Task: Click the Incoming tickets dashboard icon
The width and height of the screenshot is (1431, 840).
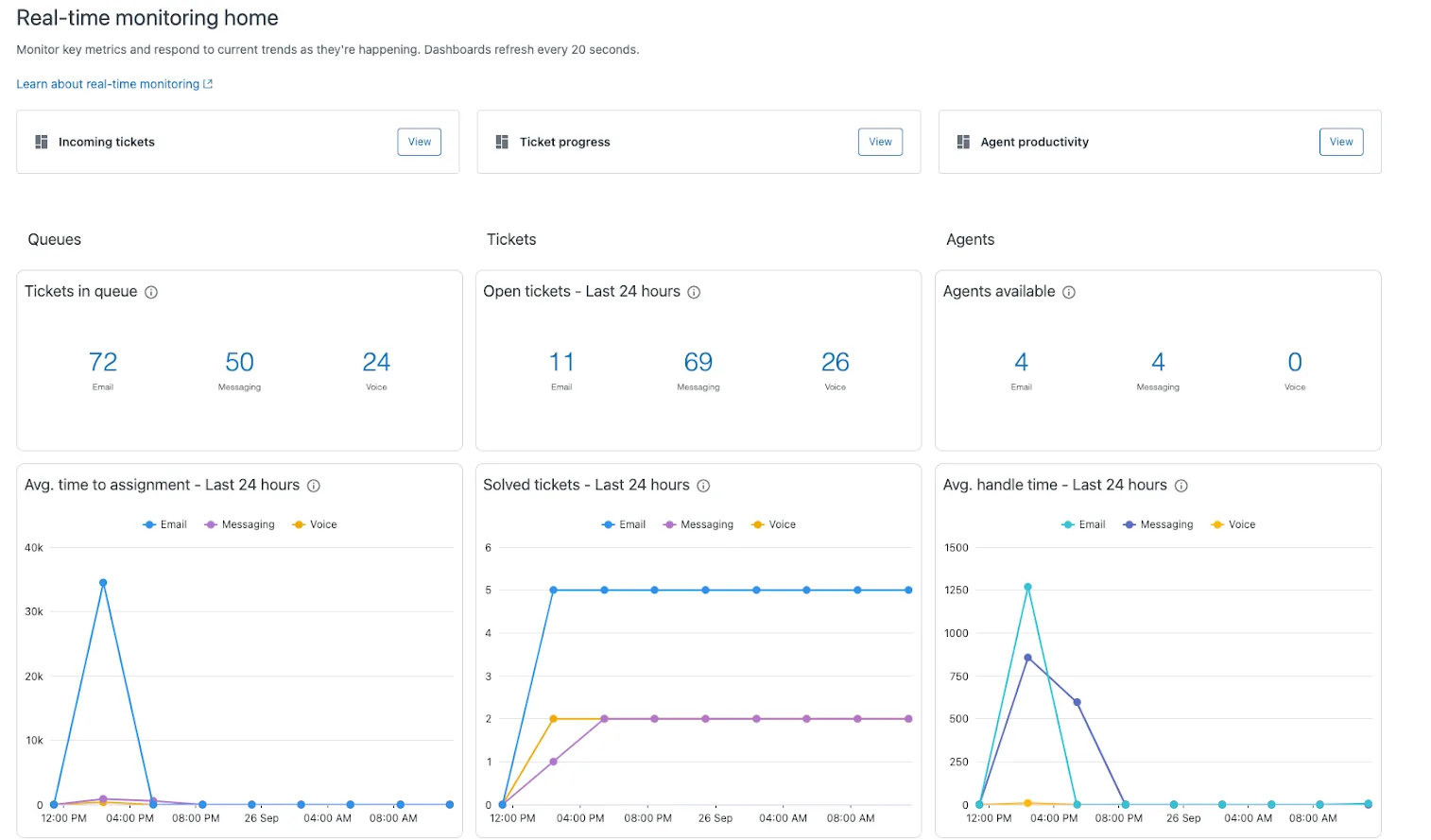Action: [x=41, y=141]
